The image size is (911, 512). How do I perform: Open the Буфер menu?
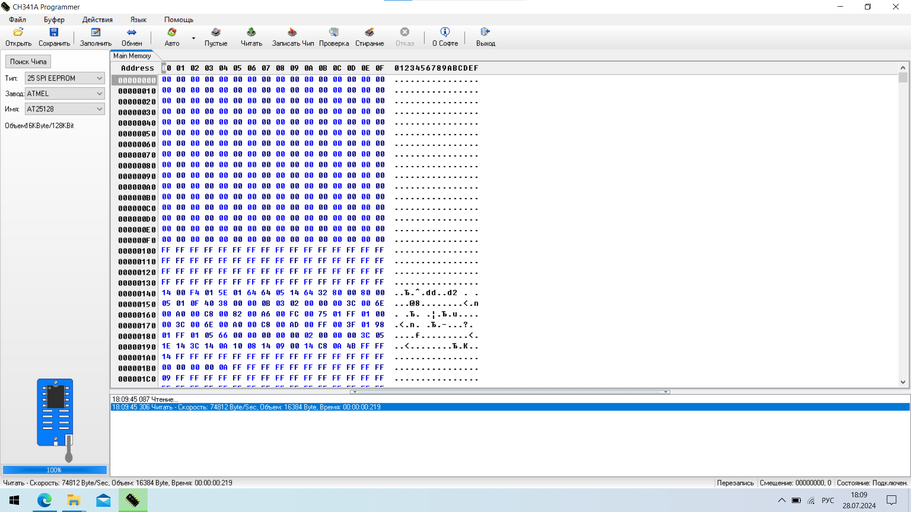[x=54, y=19]
